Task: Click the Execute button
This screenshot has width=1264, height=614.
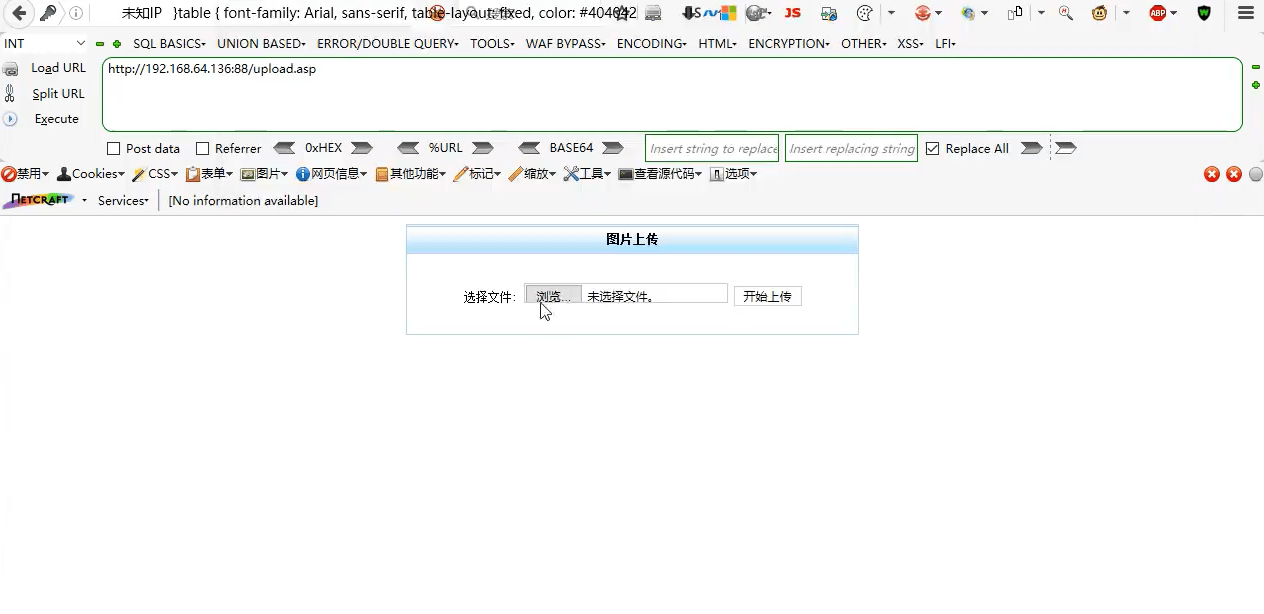Action: [42, 118]
